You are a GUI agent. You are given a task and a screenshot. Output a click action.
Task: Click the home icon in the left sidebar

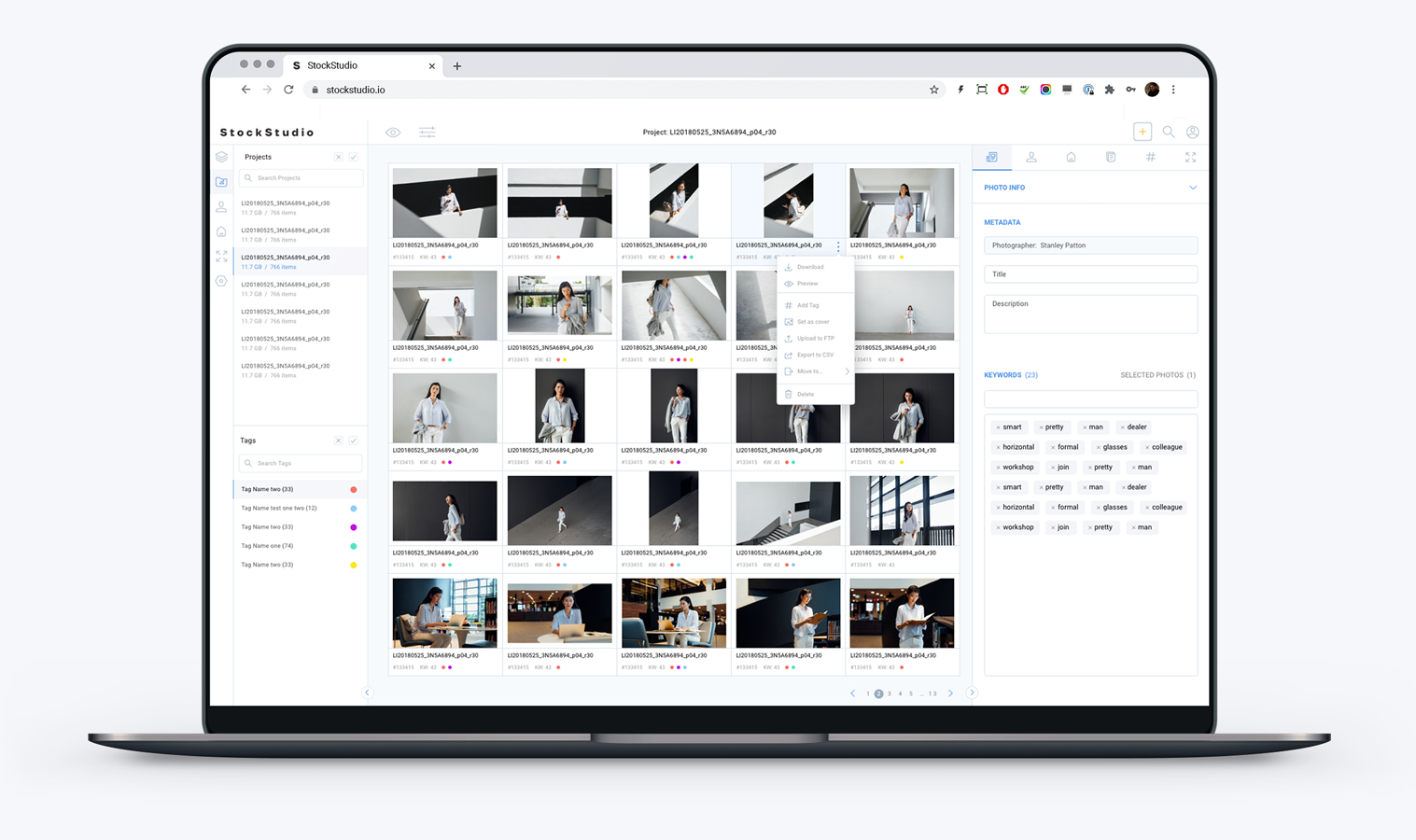[221, 231]
